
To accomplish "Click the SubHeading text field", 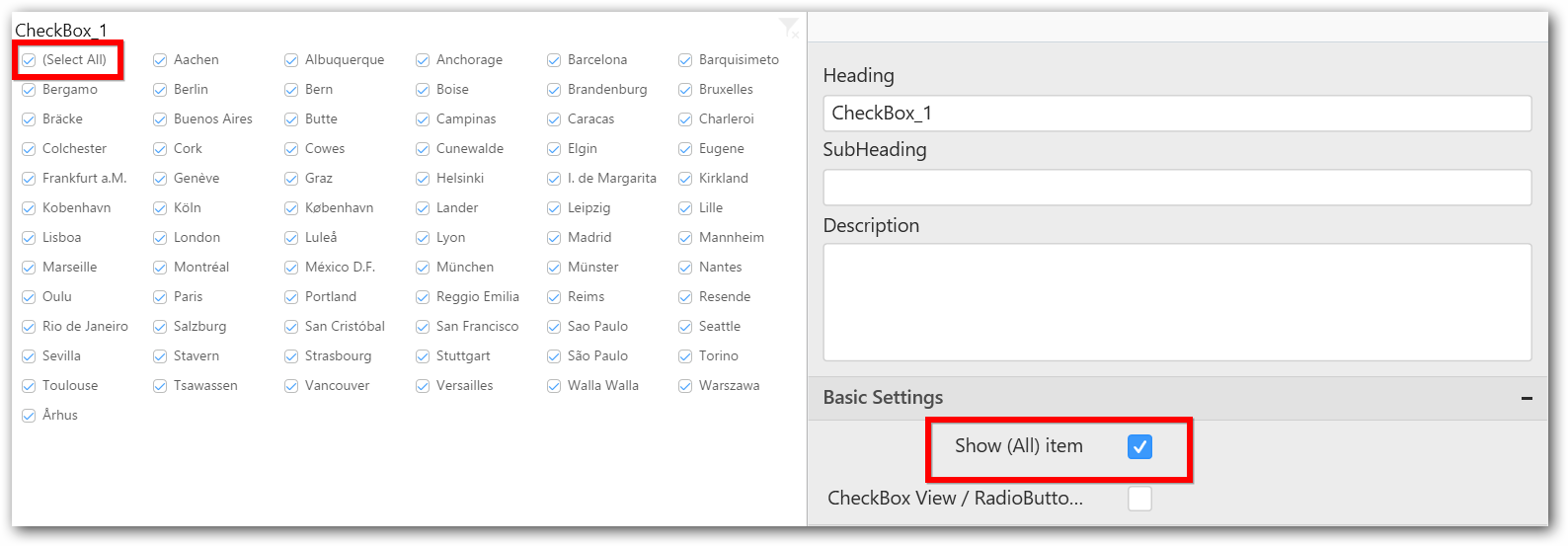I will [x=1176, y=188].
